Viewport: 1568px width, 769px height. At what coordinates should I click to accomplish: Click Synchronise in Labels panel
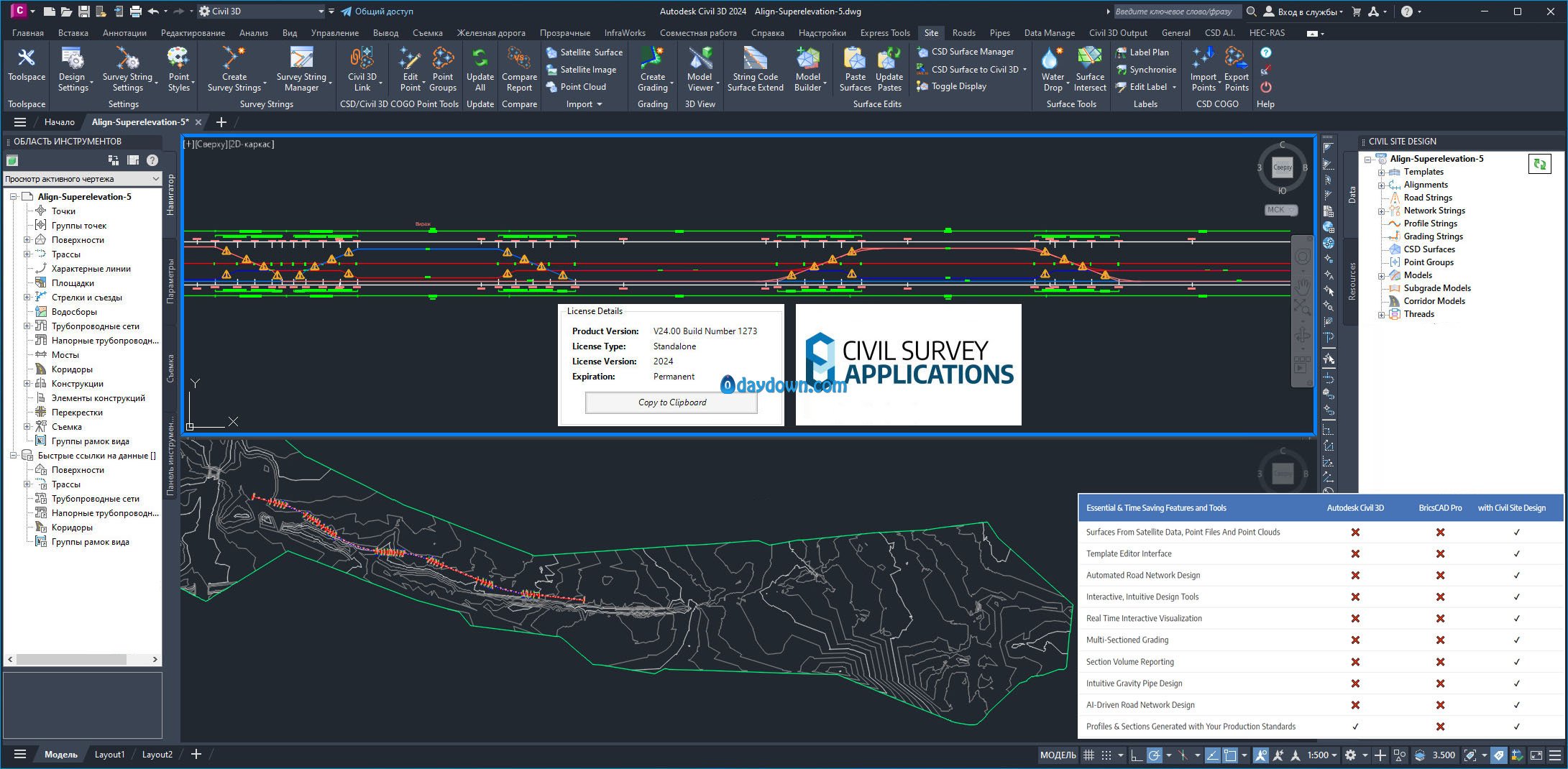[1146, 70]
